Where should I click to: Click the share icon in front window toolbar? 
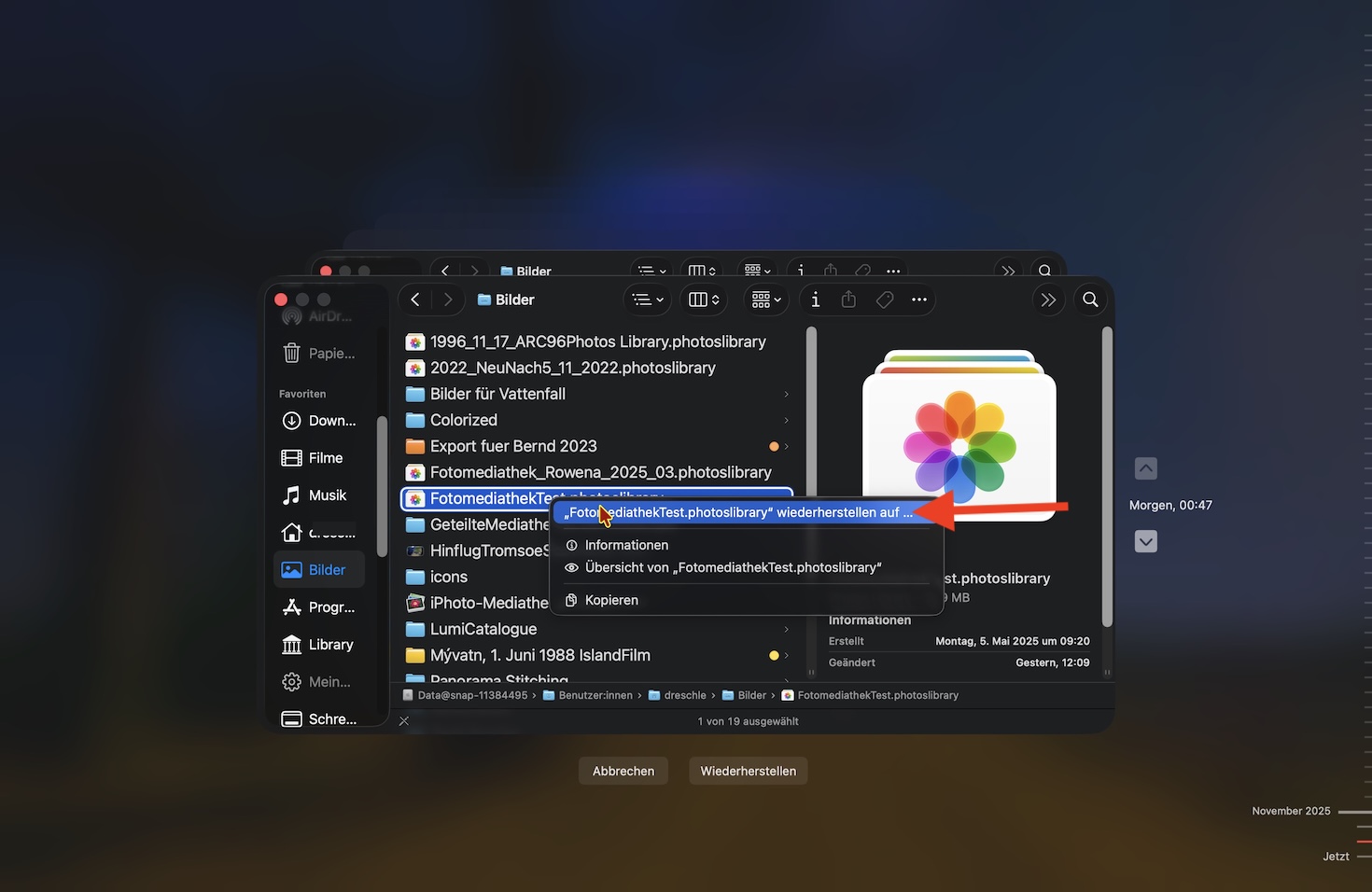coord(848,300)
